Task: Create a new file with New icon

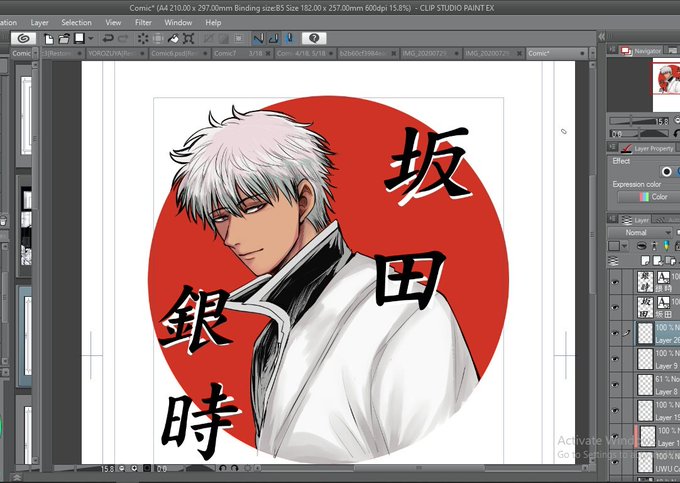Action: point(49,39)
